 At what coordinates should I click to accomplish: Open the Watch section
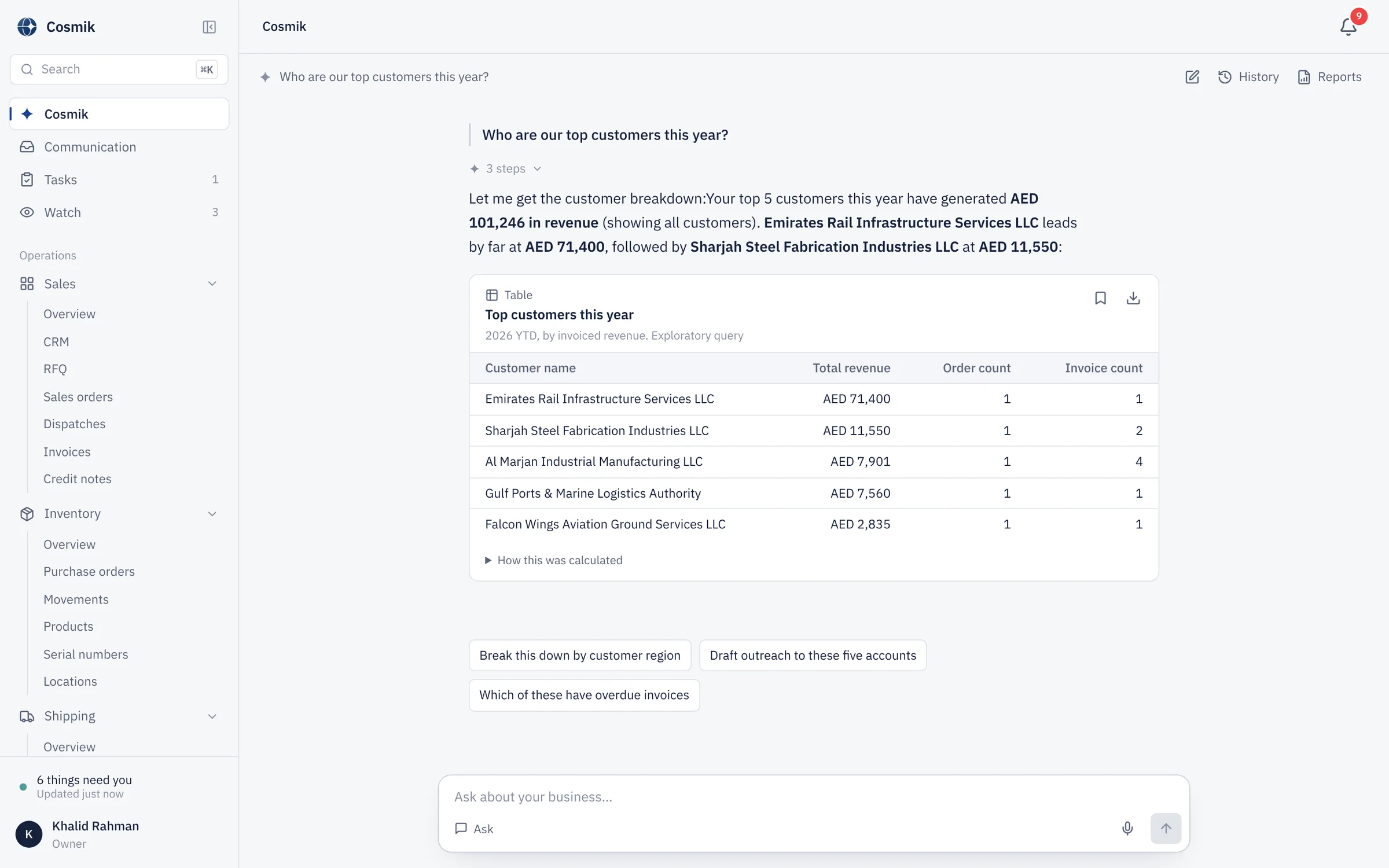coord(119,212)
